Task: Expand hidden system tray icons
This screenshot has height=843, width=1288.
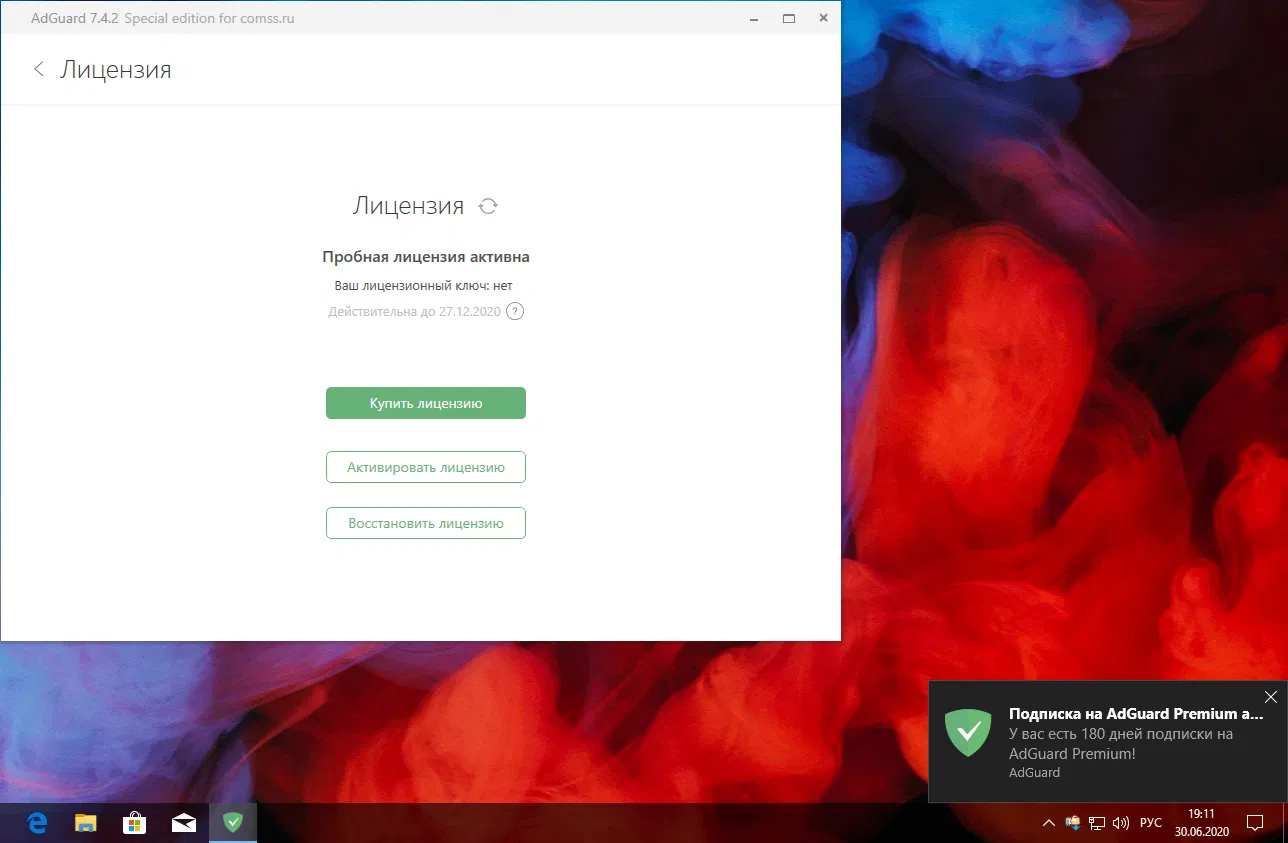Action: (1048, 822)
